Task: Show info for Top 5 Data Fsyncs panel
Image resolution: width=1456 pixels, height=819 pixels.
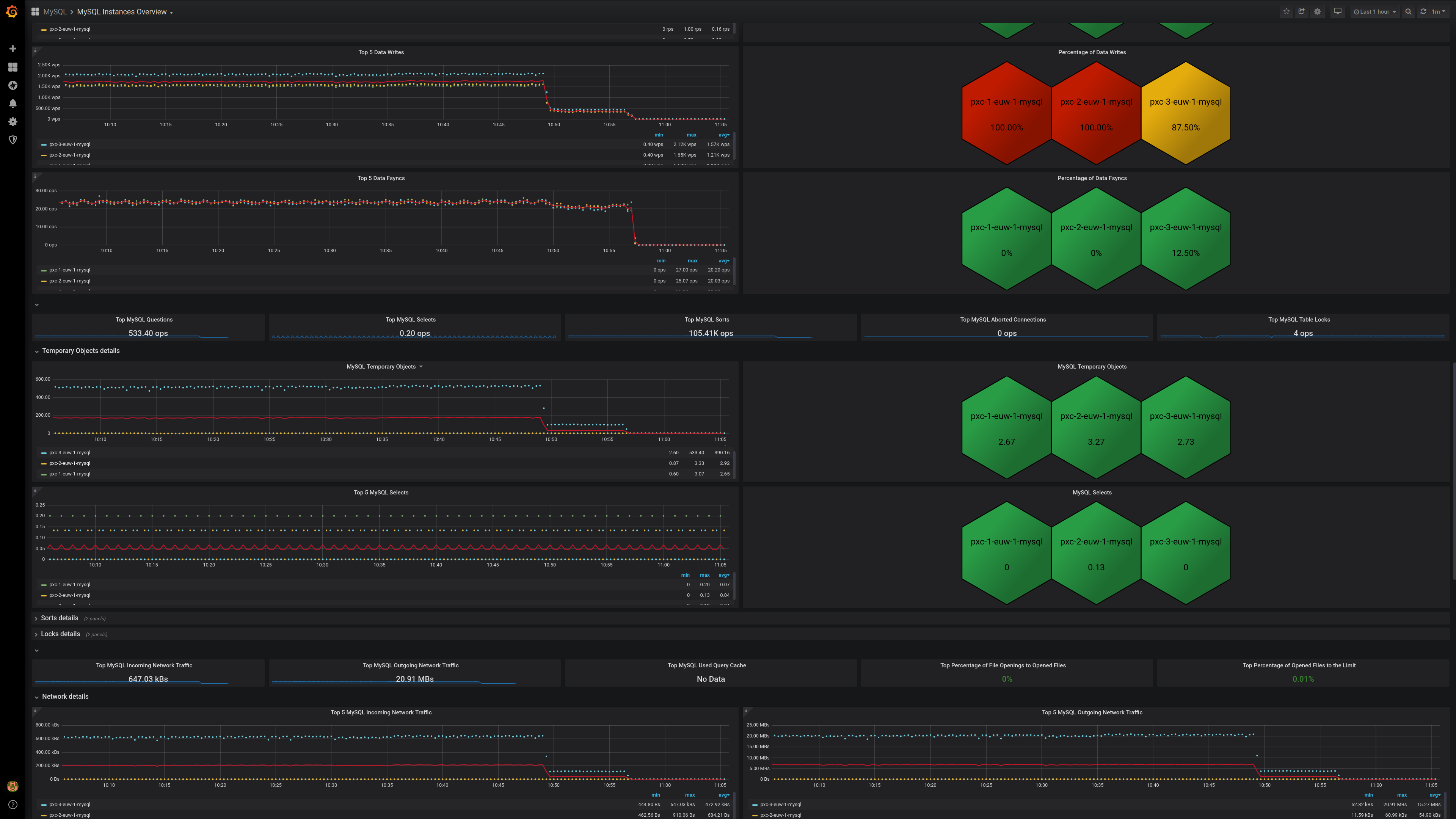Action: (x=35, y=176)
